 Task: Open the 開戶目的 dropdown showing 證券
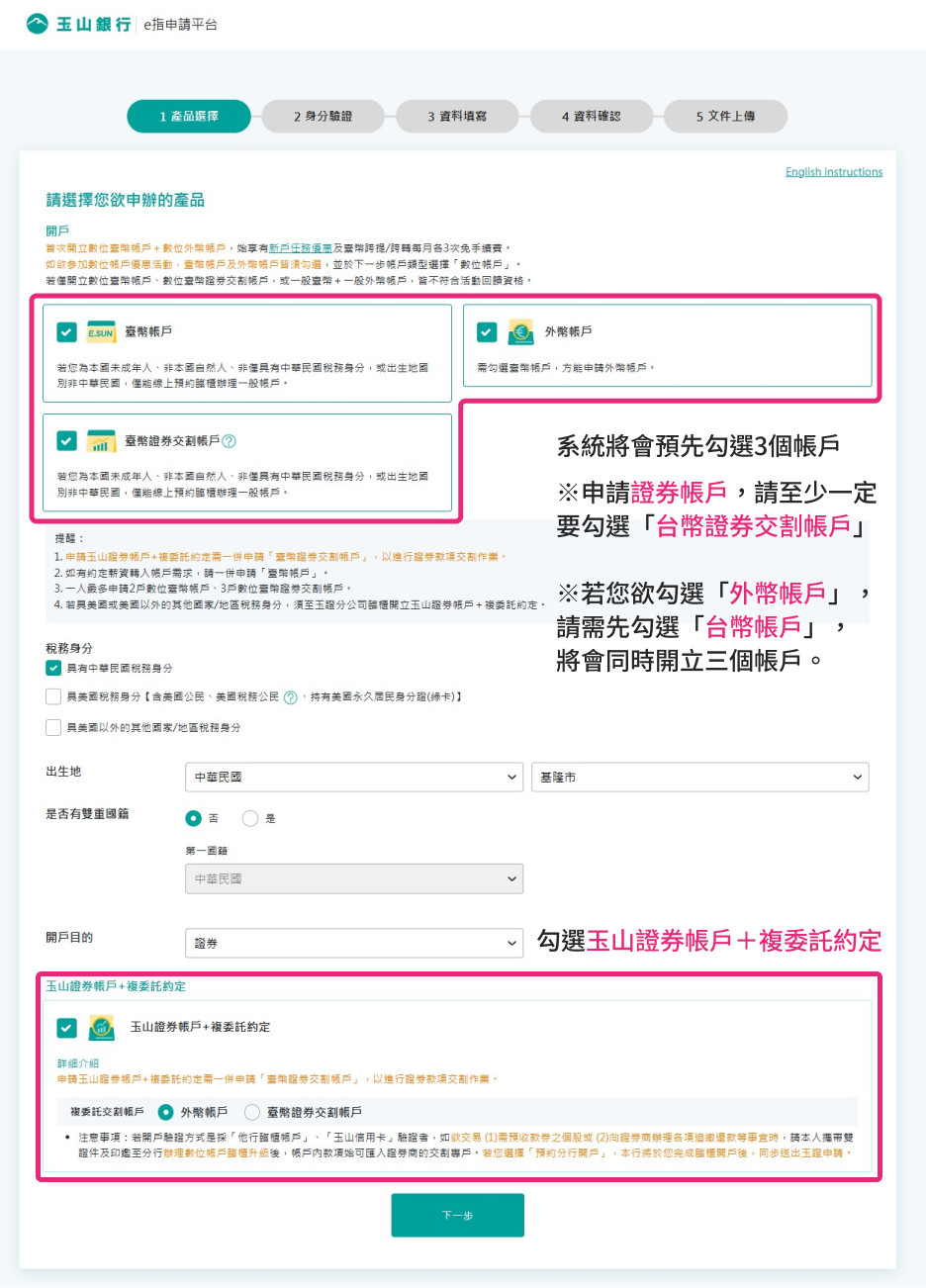click(354, 944)
